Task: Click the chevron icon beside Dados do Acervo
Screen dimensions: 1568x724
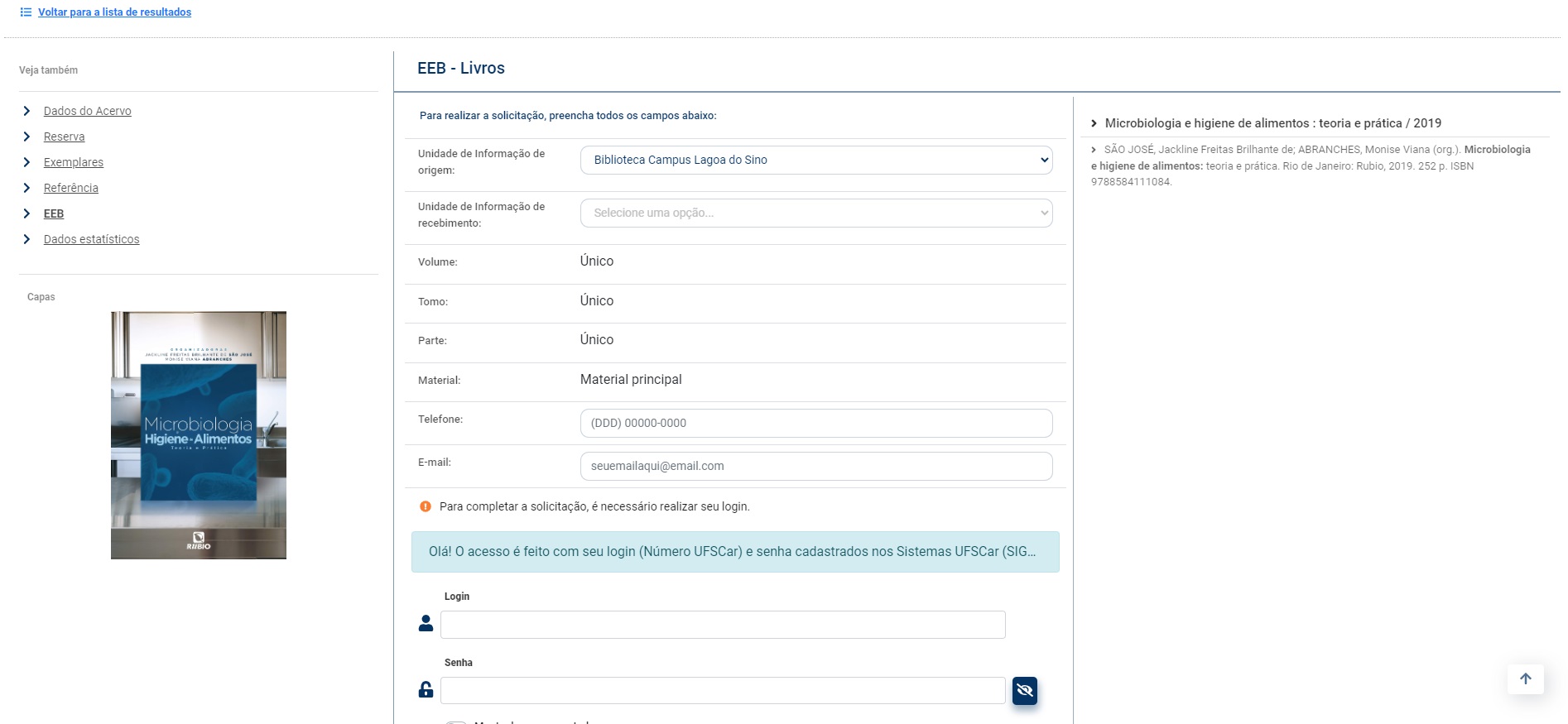Action: tap(26, 111)
